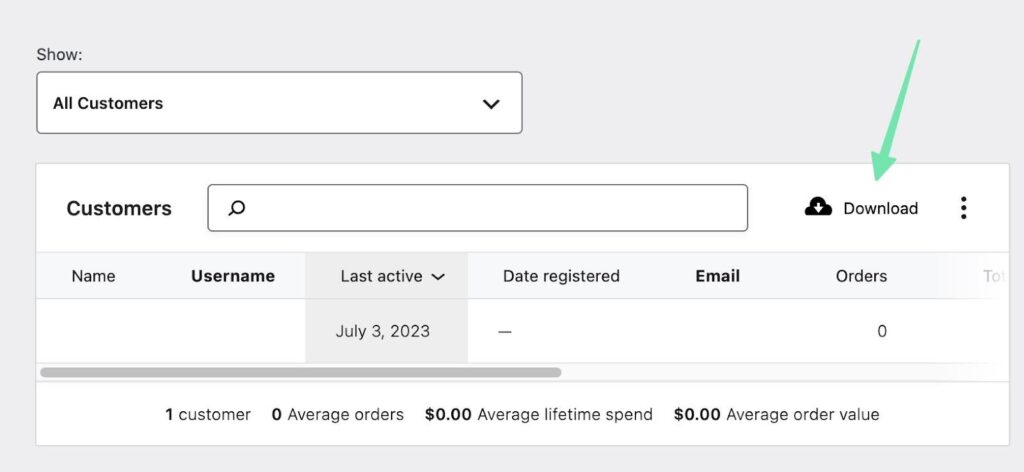
Task: Click the search magnifier icon
Action: coord(237,208)
